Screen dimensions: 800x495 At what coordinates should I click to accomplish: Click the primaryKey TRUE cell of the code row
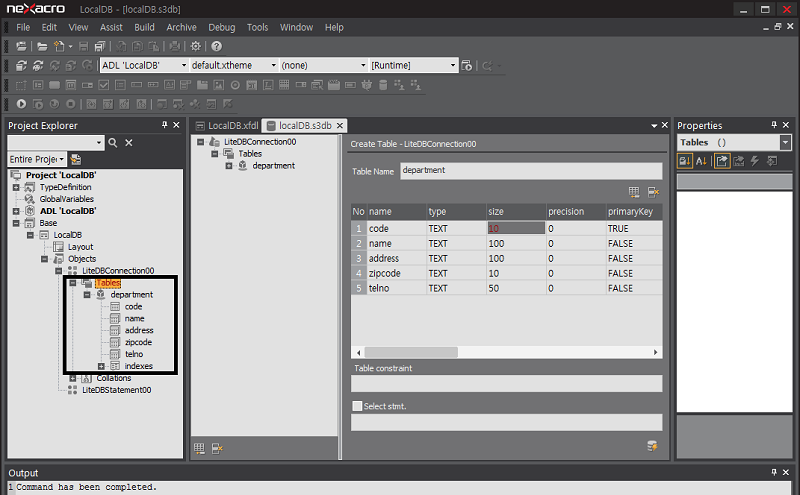click(634, 228)
